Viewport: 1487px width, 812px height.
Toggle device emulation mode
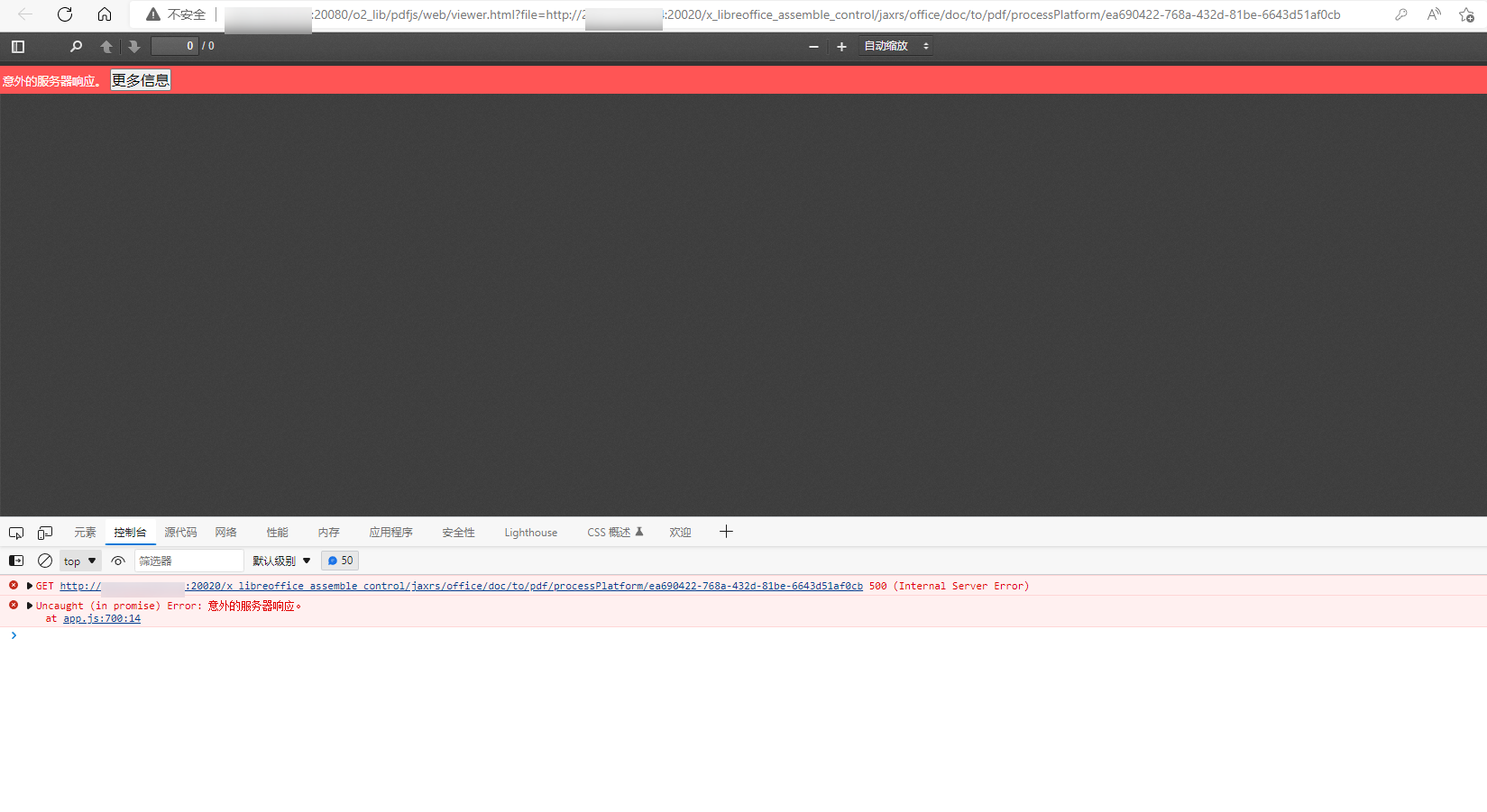[45, 533]
